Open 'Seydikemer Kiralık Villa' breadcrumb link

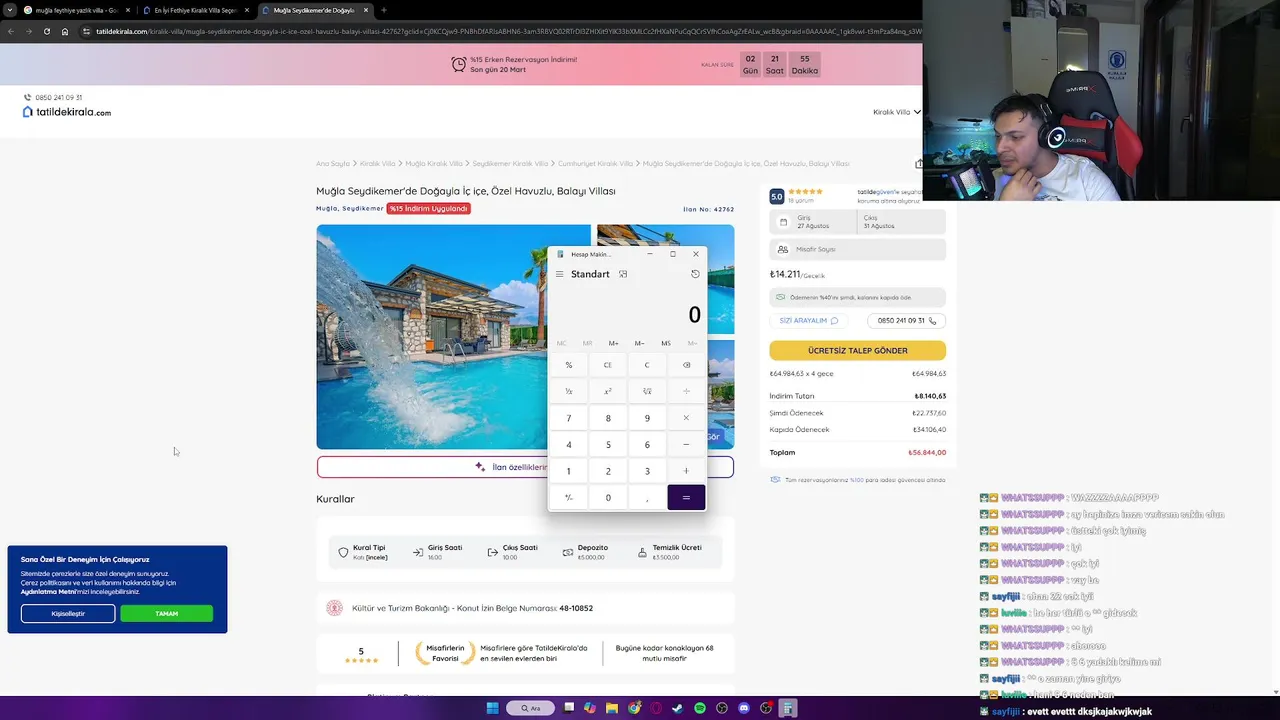[x=510, y=163]
